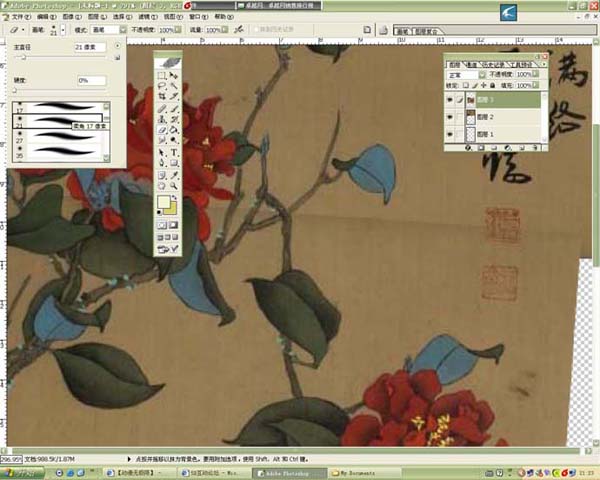This screenshot has height=480, width=600.
Task: Open Layers panel flyout menu arrow
Action: 544,64
